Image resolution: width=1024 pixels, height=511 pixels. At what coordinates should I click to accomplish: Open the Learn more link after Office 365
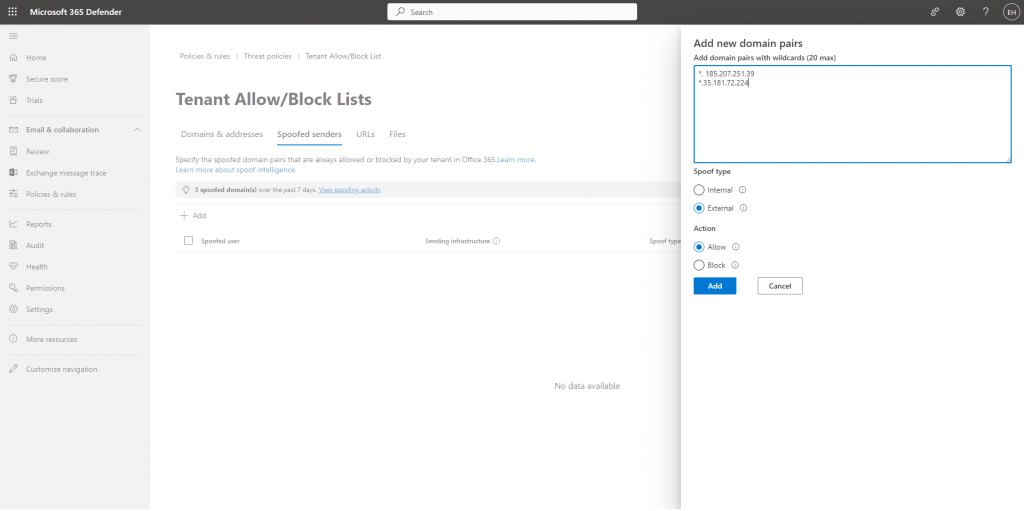517,159
